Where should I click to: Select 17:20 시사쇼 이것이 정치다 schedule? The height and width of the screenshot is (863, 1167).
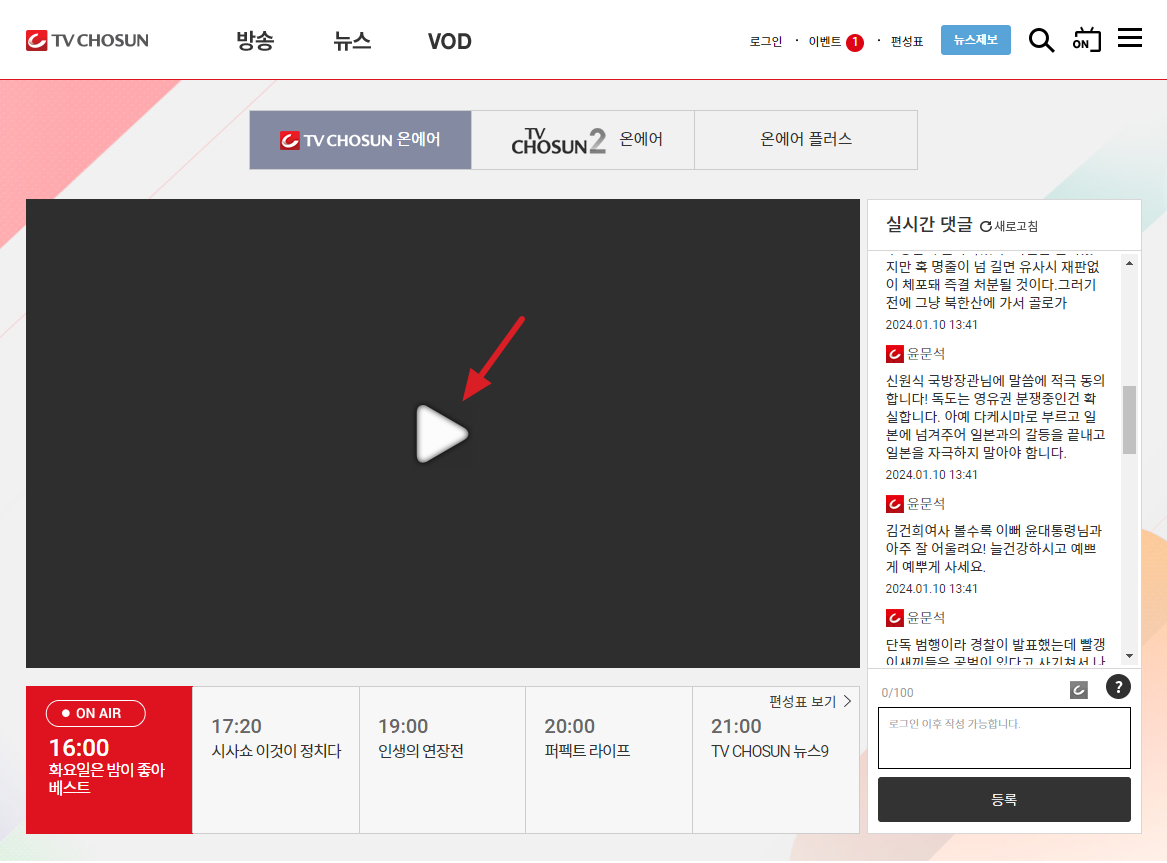(x=276, y=760)
